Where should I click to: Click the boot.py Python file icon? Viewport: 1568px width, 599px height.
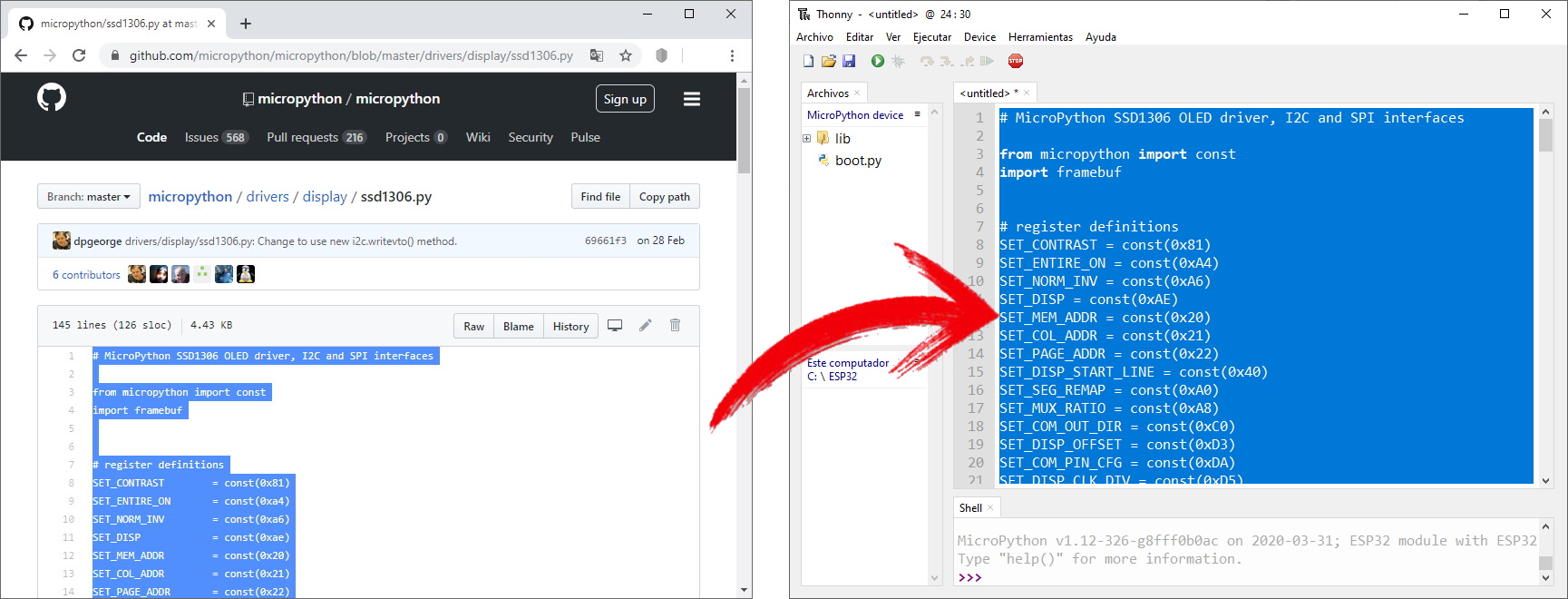click(x=823, y=160)
